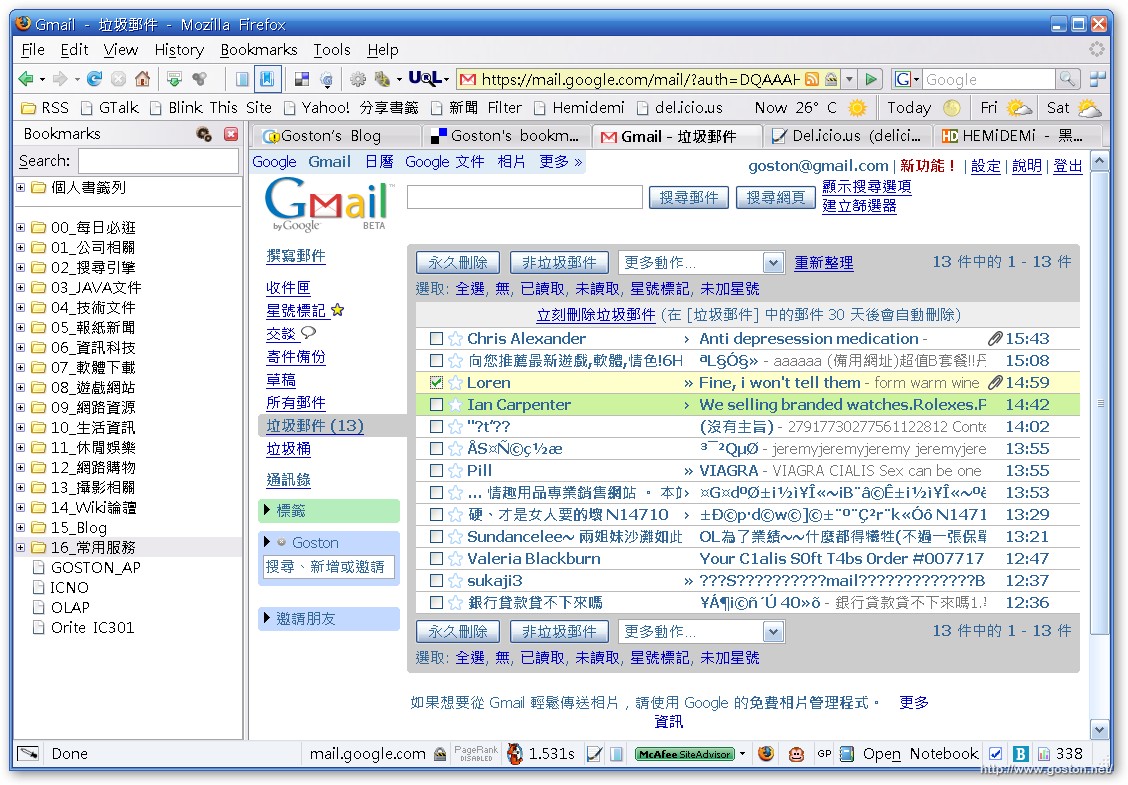Open the top 更多動作 dropdown

click(x=701, y=263)
